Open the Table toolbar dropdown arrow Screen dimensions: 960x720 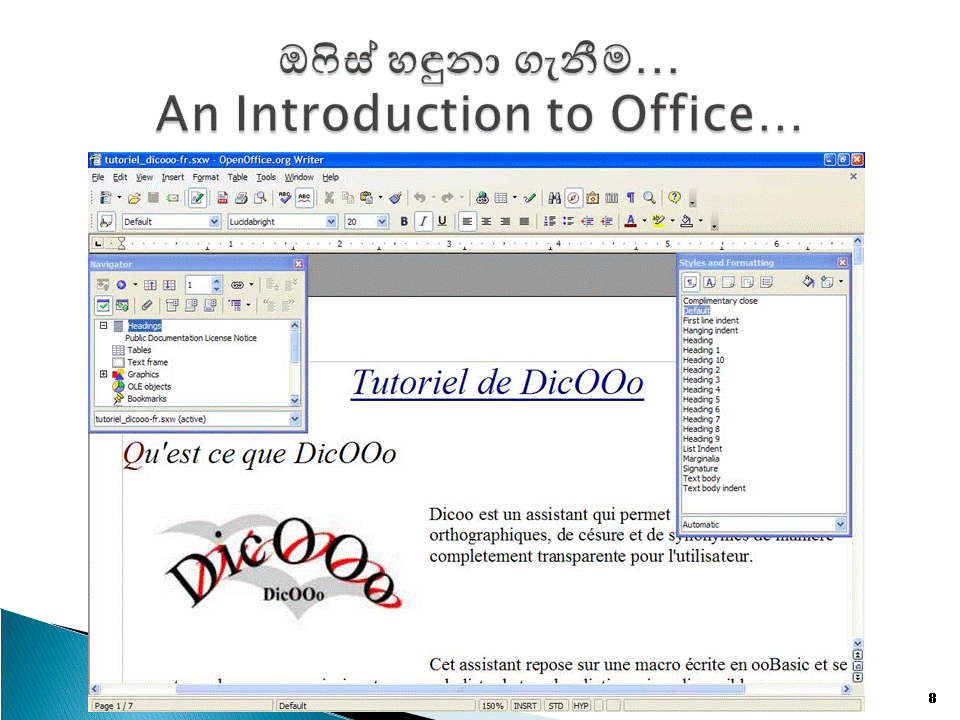(x=514, y=198)
